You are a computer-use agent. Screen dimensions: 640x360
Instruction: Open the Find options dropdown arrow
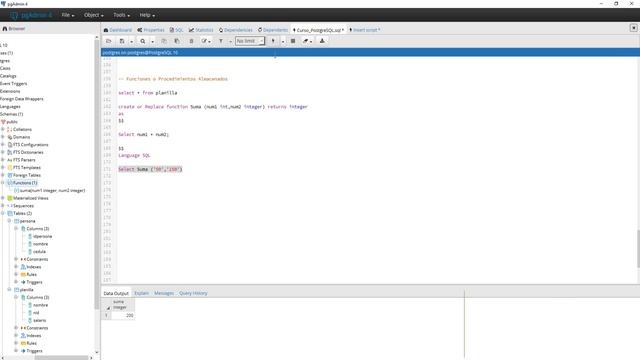tap(153, 41)
